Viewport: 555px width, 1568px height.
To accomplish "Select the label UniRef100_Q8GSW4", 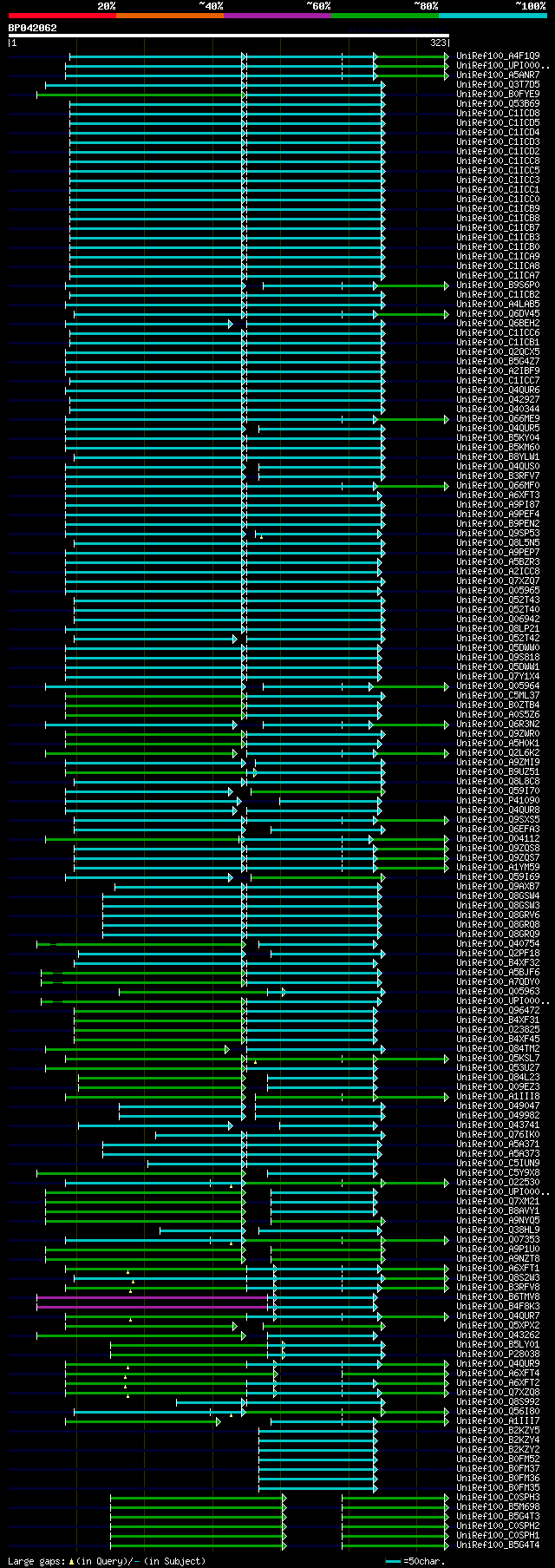I will coord(498,896).
